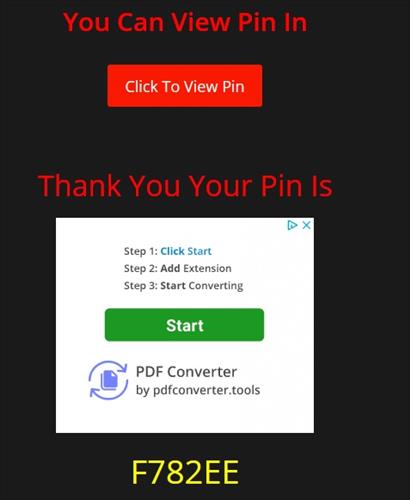Open the AdChoices triangle icon
This screenshot has height=500, width=410.
point(292,225)
